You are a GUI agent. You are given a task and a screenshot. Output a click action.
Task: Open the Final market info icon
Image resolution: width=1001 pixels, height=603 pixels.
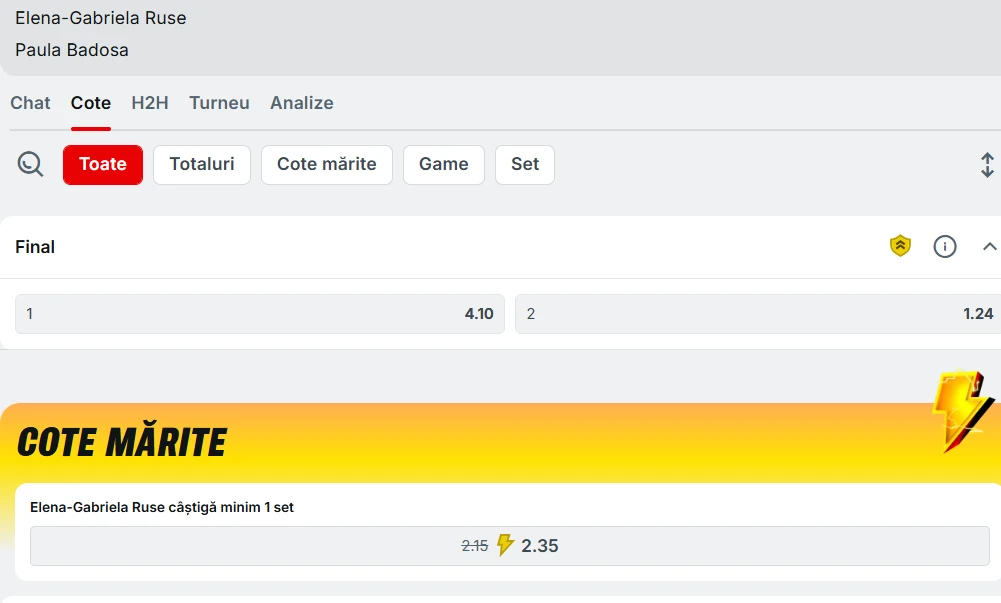945,246
